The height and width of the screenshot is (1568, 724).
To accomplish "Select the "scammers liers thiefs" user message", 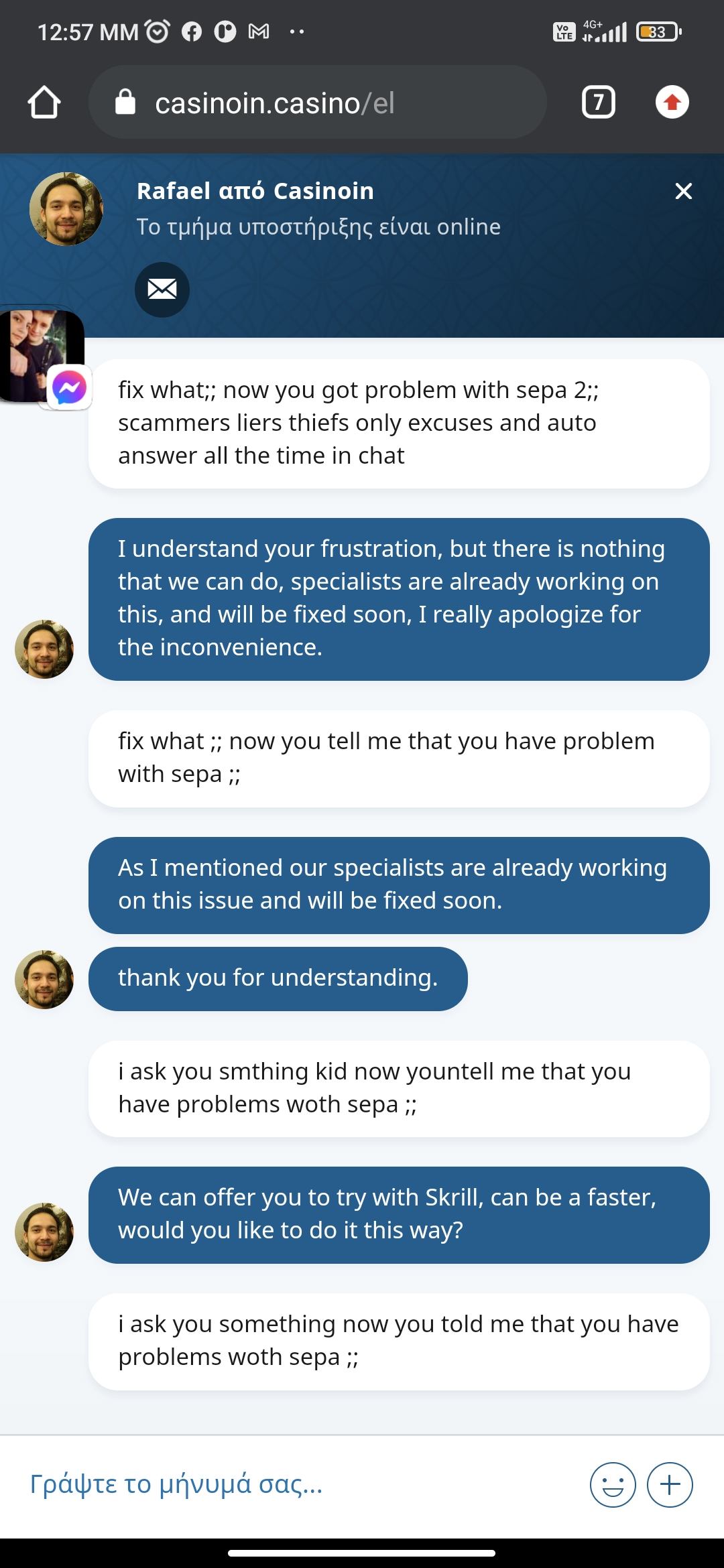I will (x=399, y=423).
